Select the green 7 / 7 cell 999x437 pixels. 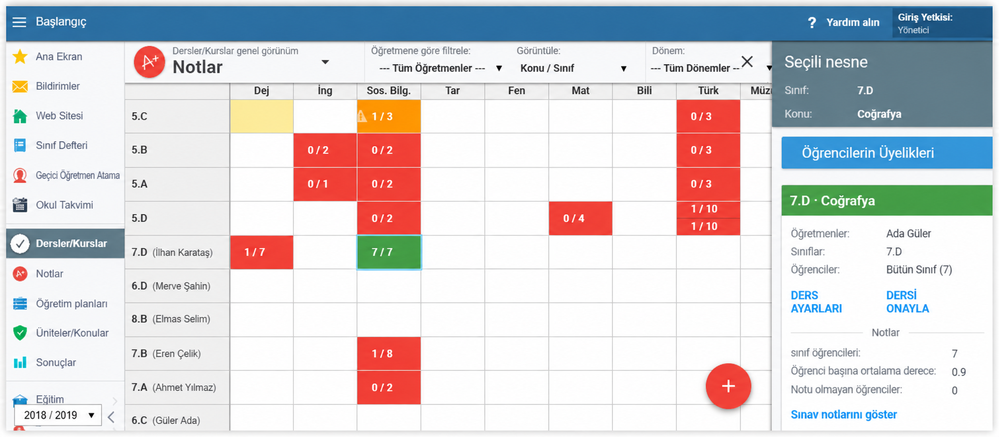(x=389, y=252)
